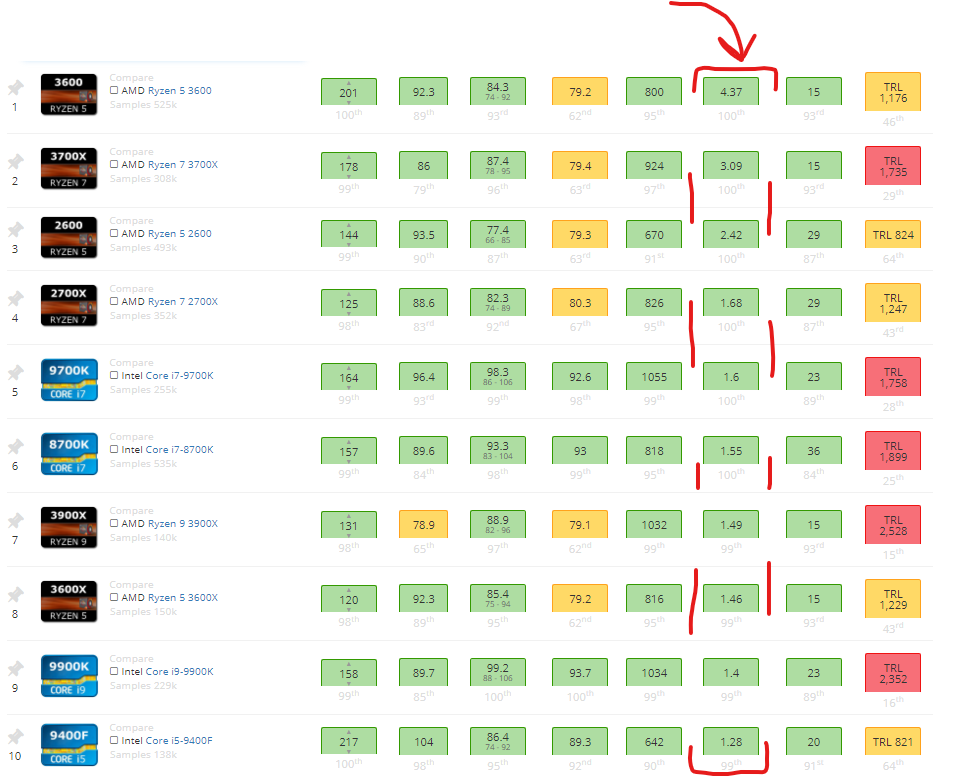Click the 104 cell for Core i5-9400F
The width and height of the screenshot is (962, 777).
[423, 741]
